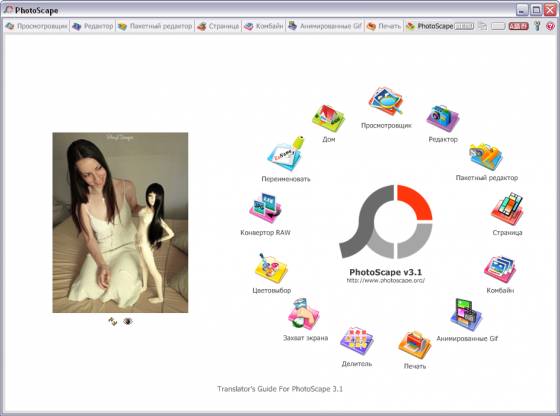
Task: Click the Дом house icon
Action: pos(328,118)
